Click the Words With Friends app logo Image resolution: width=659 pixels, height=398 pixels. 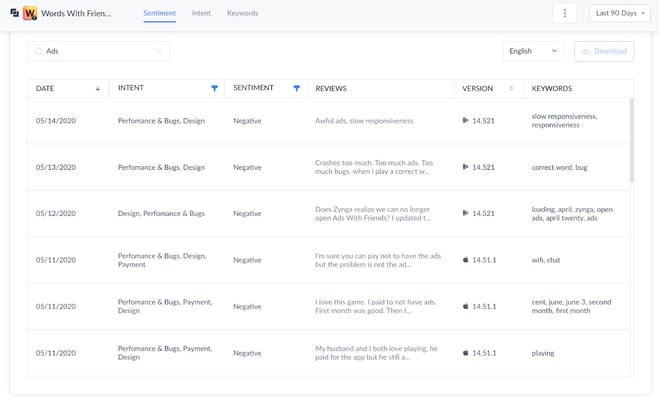[30, 13]
